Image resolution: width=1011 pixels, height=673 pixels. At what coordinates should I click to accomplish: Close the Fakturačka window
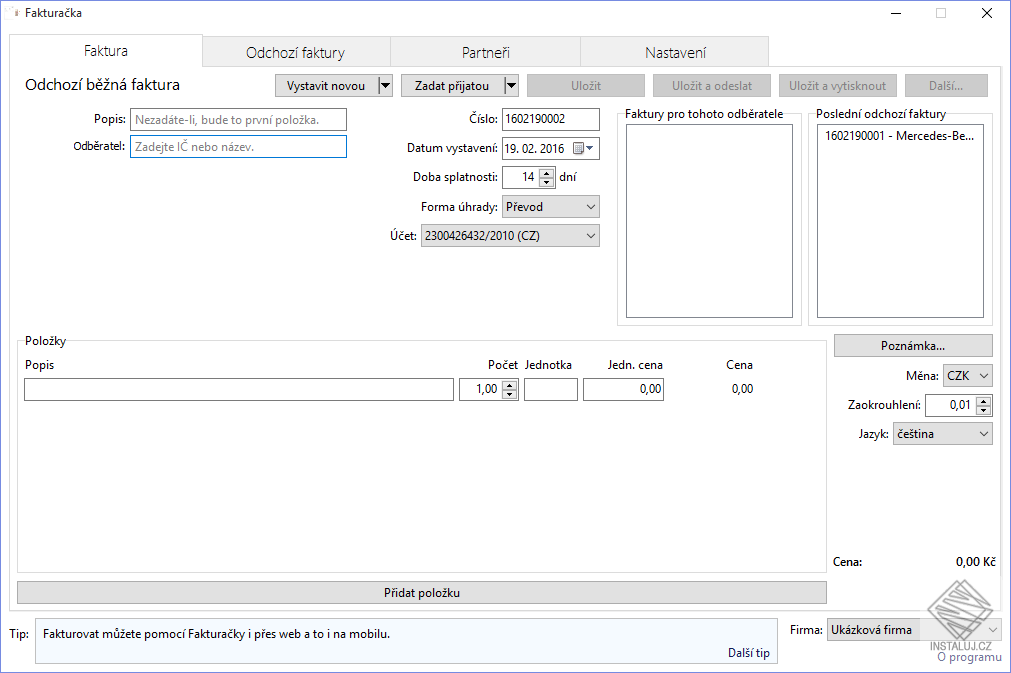point(986,13)
